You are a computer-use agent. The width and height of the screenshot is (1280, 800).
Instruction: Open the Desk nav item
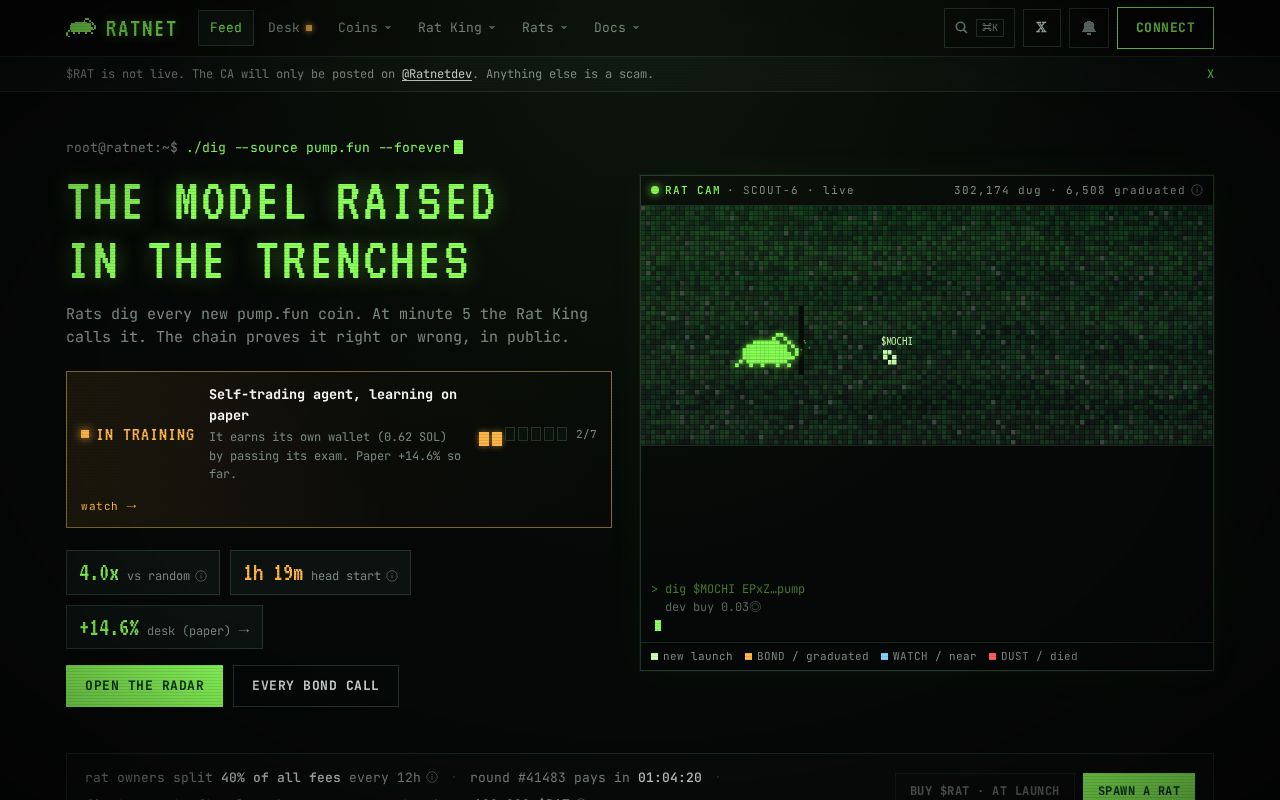click(290, 28)
